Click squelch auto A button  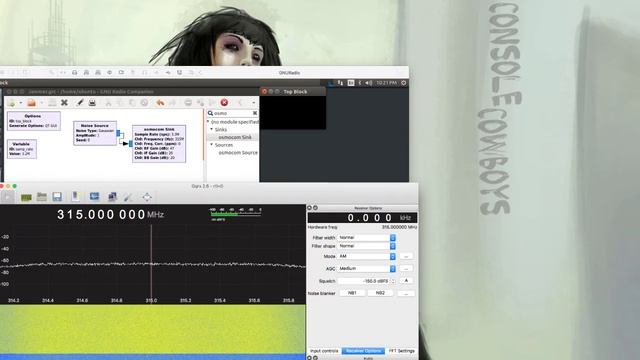pos(406,281)
